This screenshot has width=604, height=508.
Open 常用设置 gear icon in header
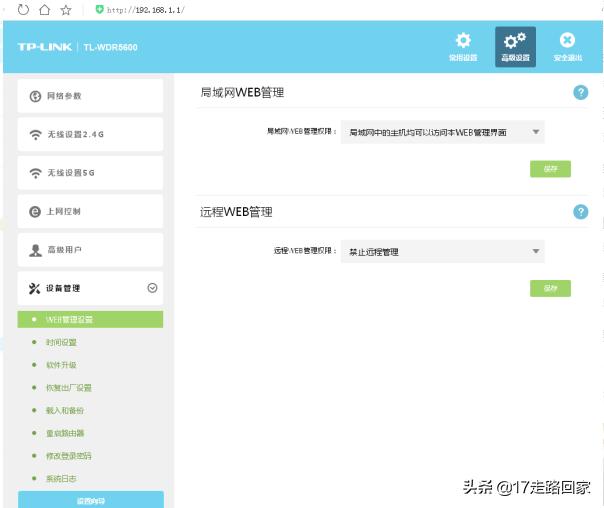tap(463, 41)
